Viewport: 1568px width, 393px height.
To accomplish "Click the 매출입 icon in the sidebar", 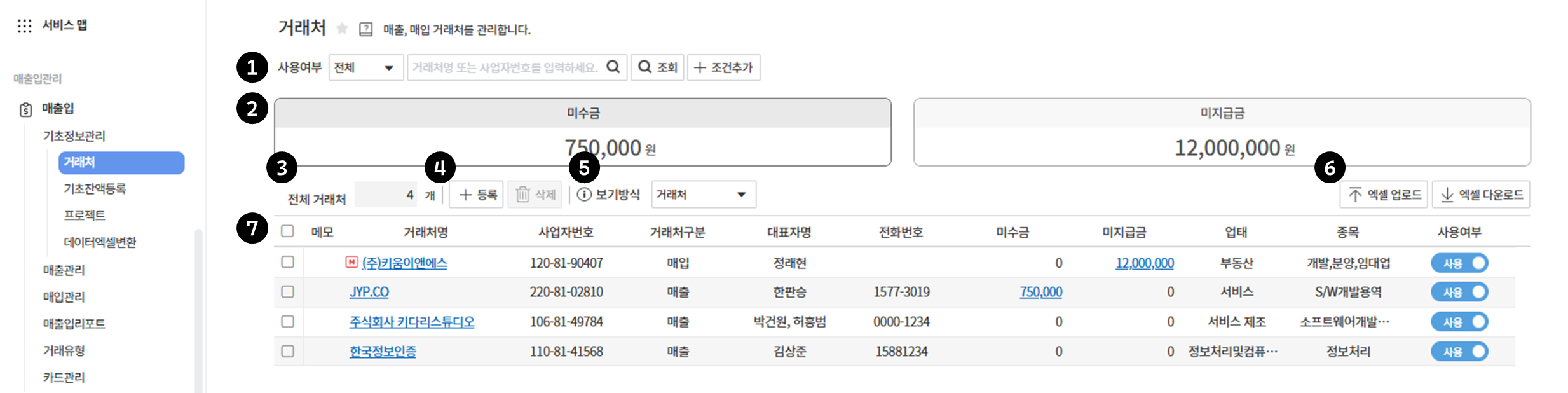I will click(x=25, y=109).
